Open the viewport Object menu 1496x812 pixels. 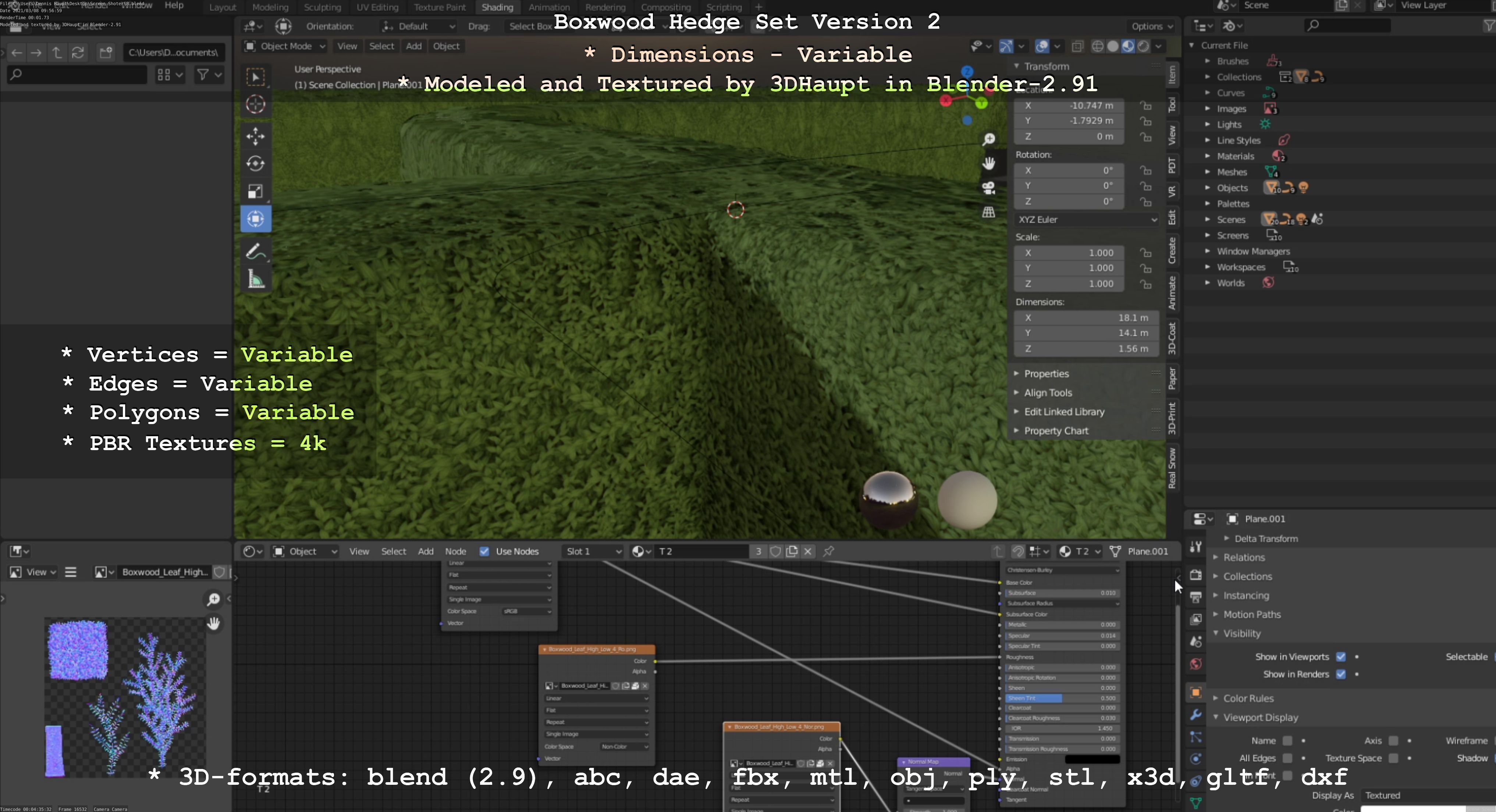point(446,46)
